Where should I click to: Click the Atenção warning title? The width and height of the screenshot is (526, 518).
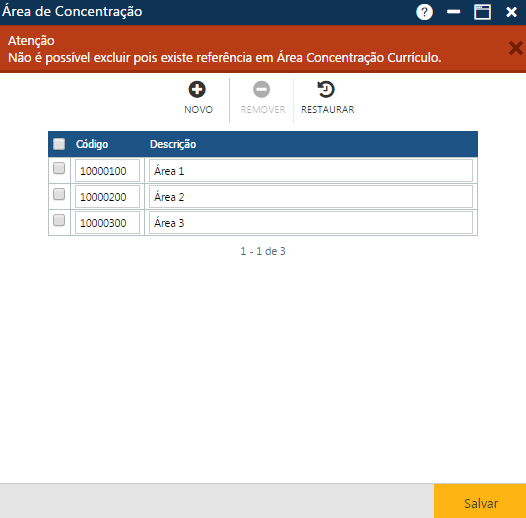(x=31, y=41)
